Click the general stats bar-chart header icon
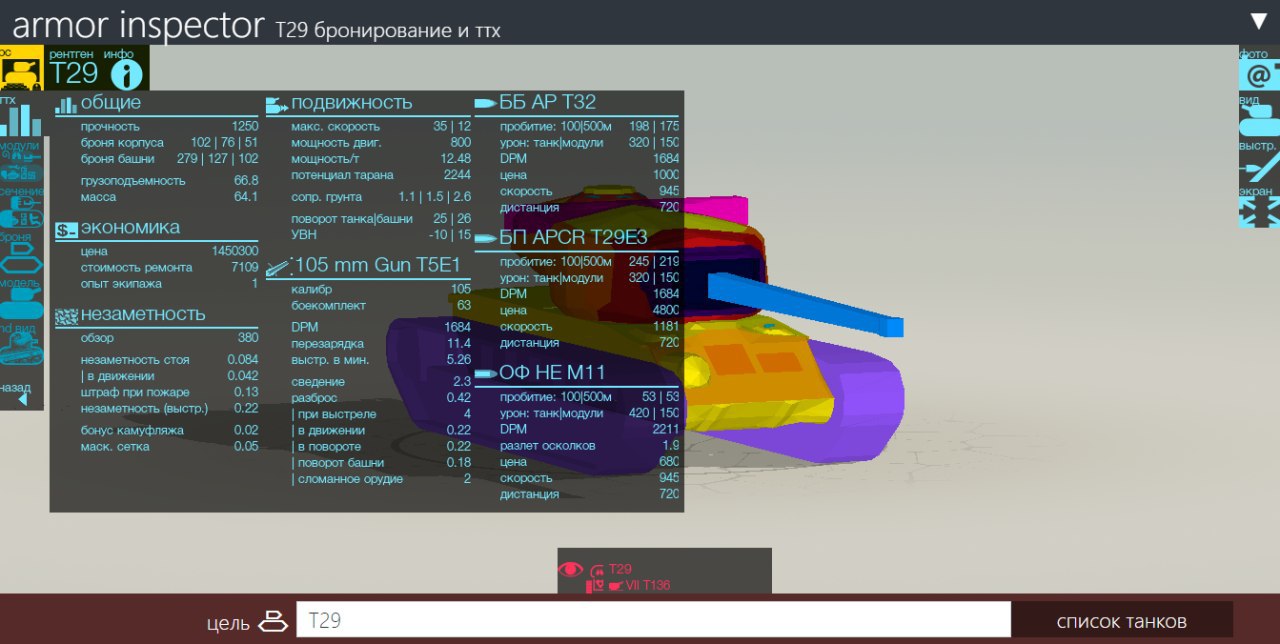Image resolution: width=1280 pixels, height=644 pixels. [66, 105]
